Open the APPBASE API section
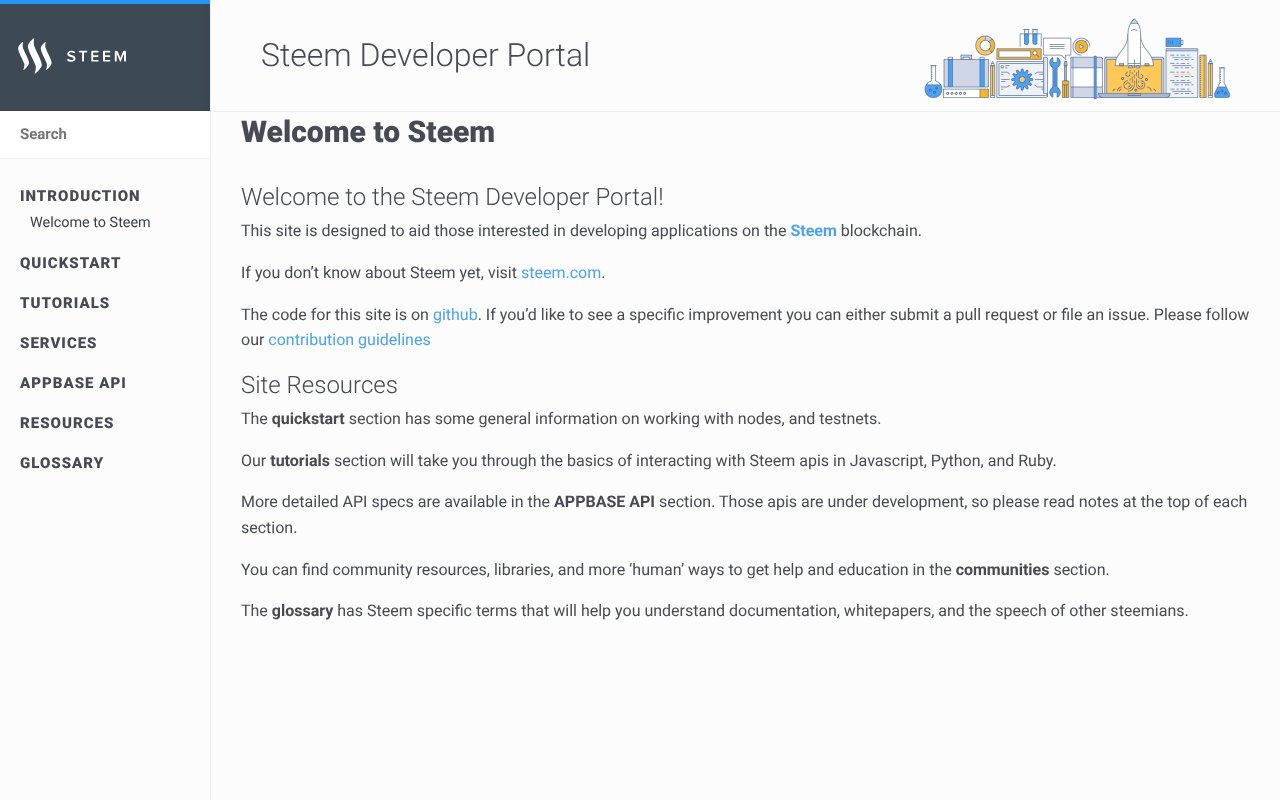Screen dimensions: 1280x800 click(x=73, y=382)
